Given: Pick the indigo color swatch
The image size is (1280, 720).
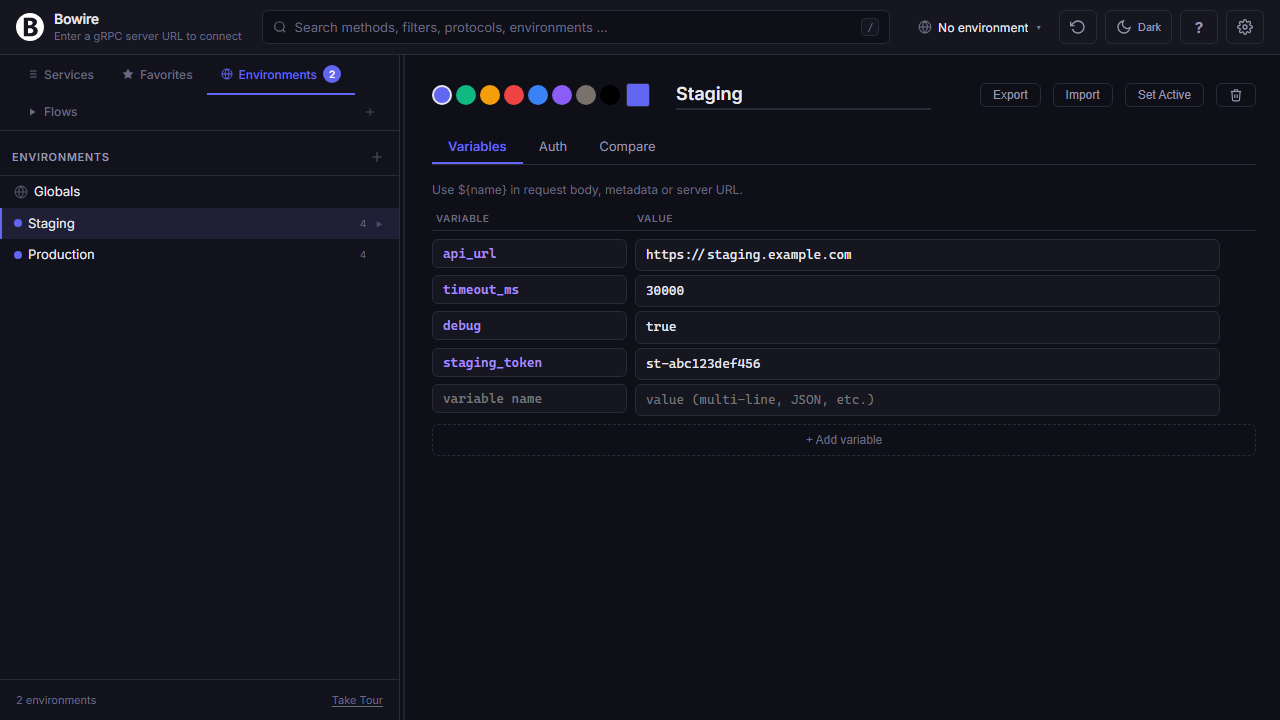Looking at the screenshot, I should [x=442, y=95].
